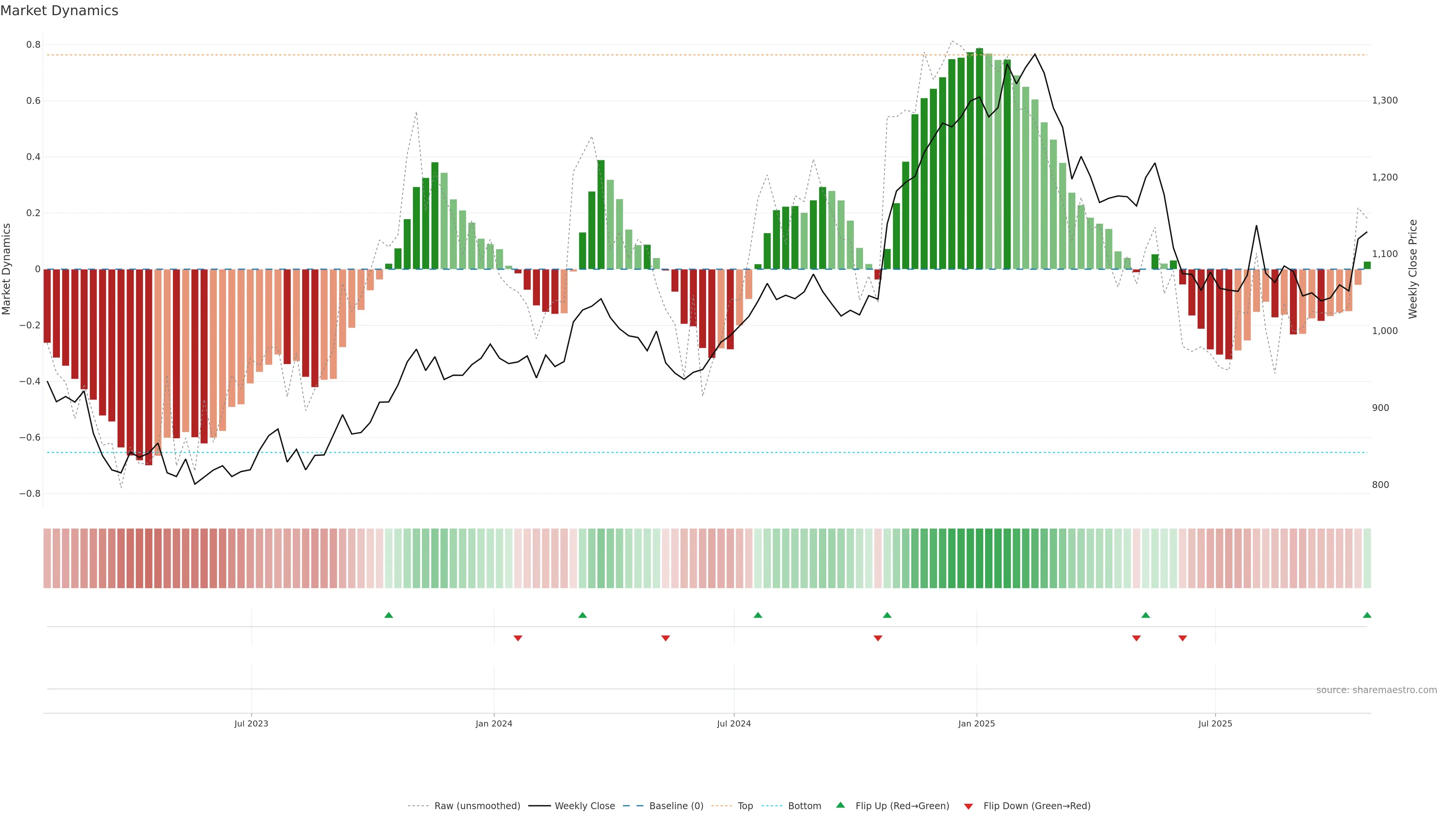Click the Weekly Close Price axis title

[1412, 269]
